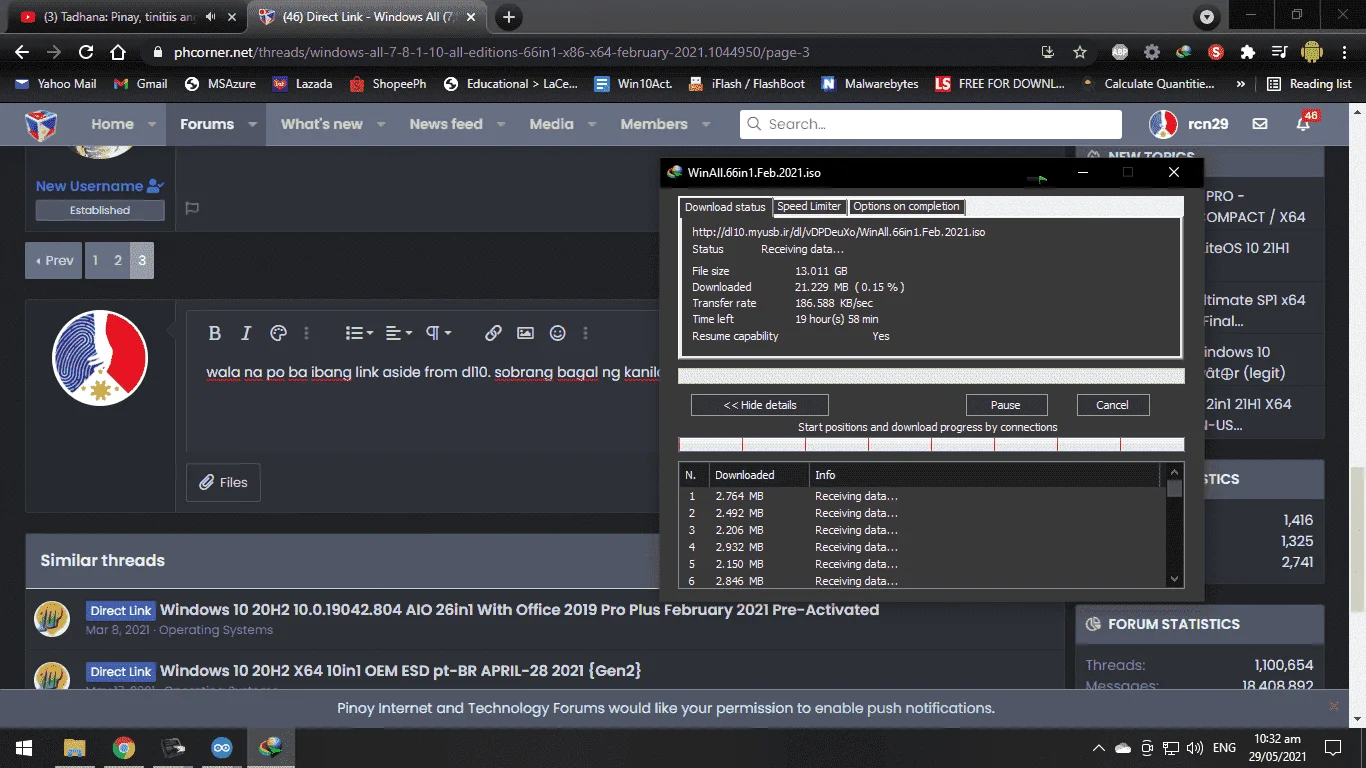
Task: Select the Download status tab
Action: 725,207
